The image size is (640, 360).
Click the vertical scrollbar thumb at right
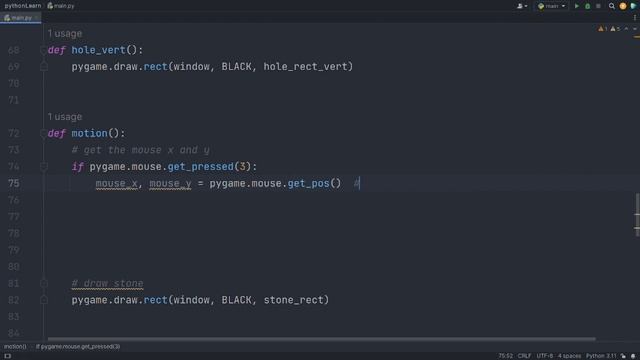(x=637, y=215)
